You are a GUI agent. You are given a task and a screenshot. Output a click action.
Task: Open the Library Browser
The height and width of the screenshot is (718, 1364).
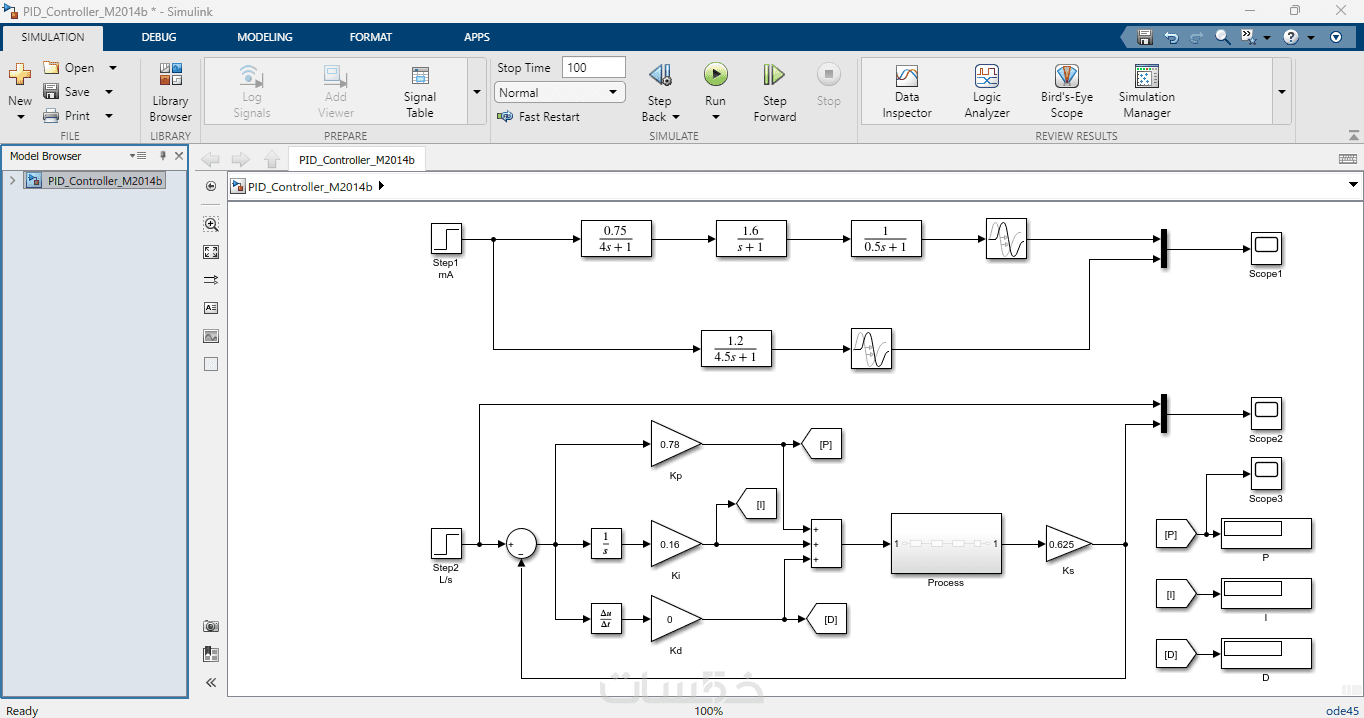click(170, 93)
